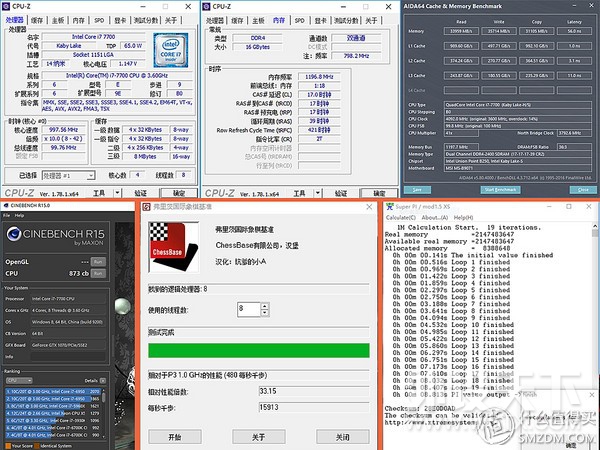The width and height of the screenshot is (600, 450).
Task: Click the Cinebench ranking list scrollbar
Action: click(x=103, y=413)
